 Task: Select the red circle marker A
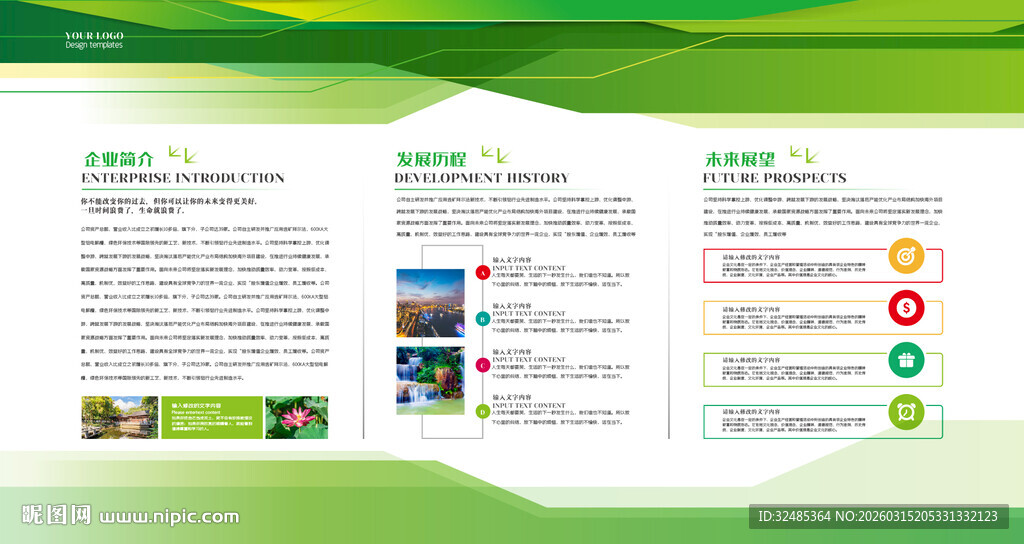(x=483, y=272)
